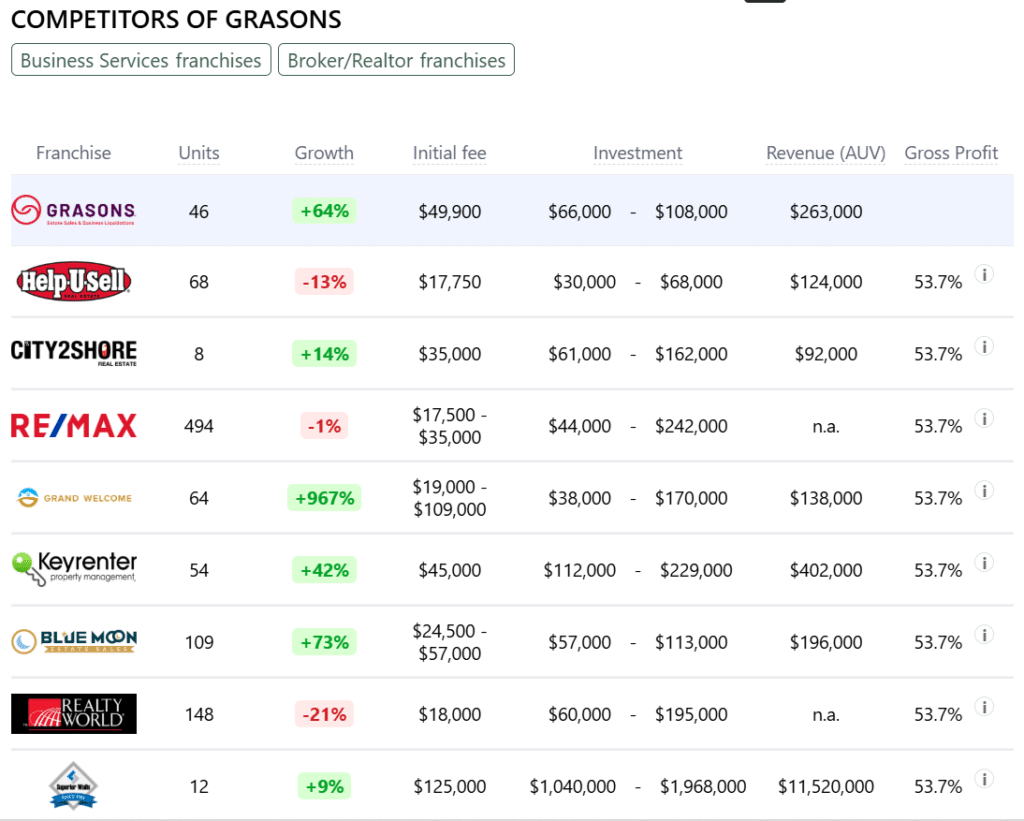This screenshot has width=1024, height=821.
Task: Select the 109 units cell
Action: (199, 643)
